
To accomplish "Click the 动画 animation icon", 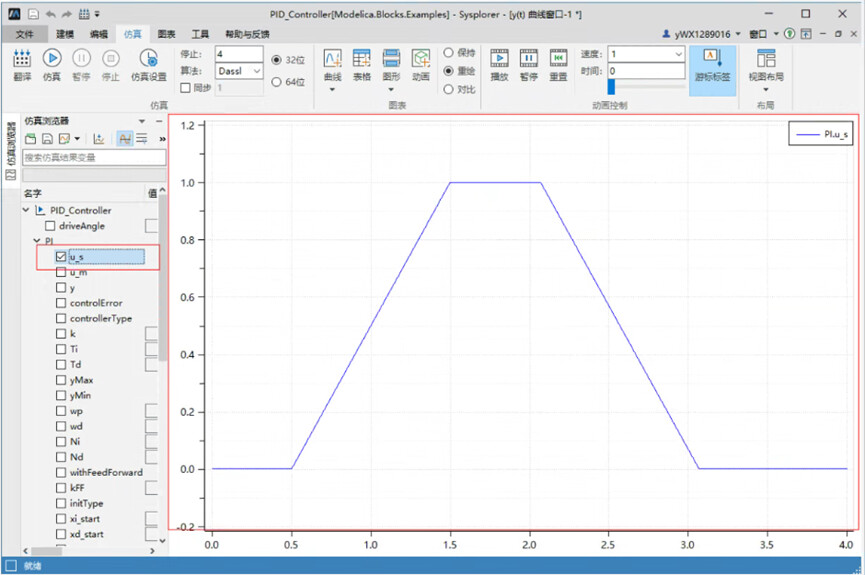I will click(421, 58).
